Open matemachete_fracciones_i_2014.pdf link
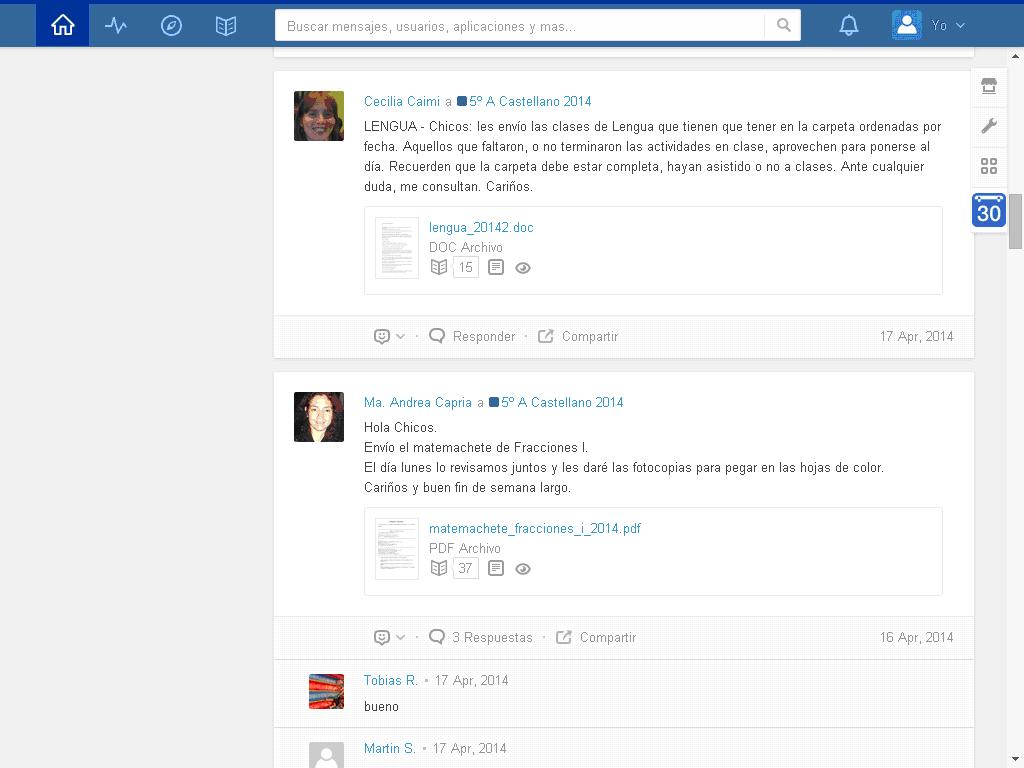Viewport: 1024px width, 768px height. coord(535,528)
